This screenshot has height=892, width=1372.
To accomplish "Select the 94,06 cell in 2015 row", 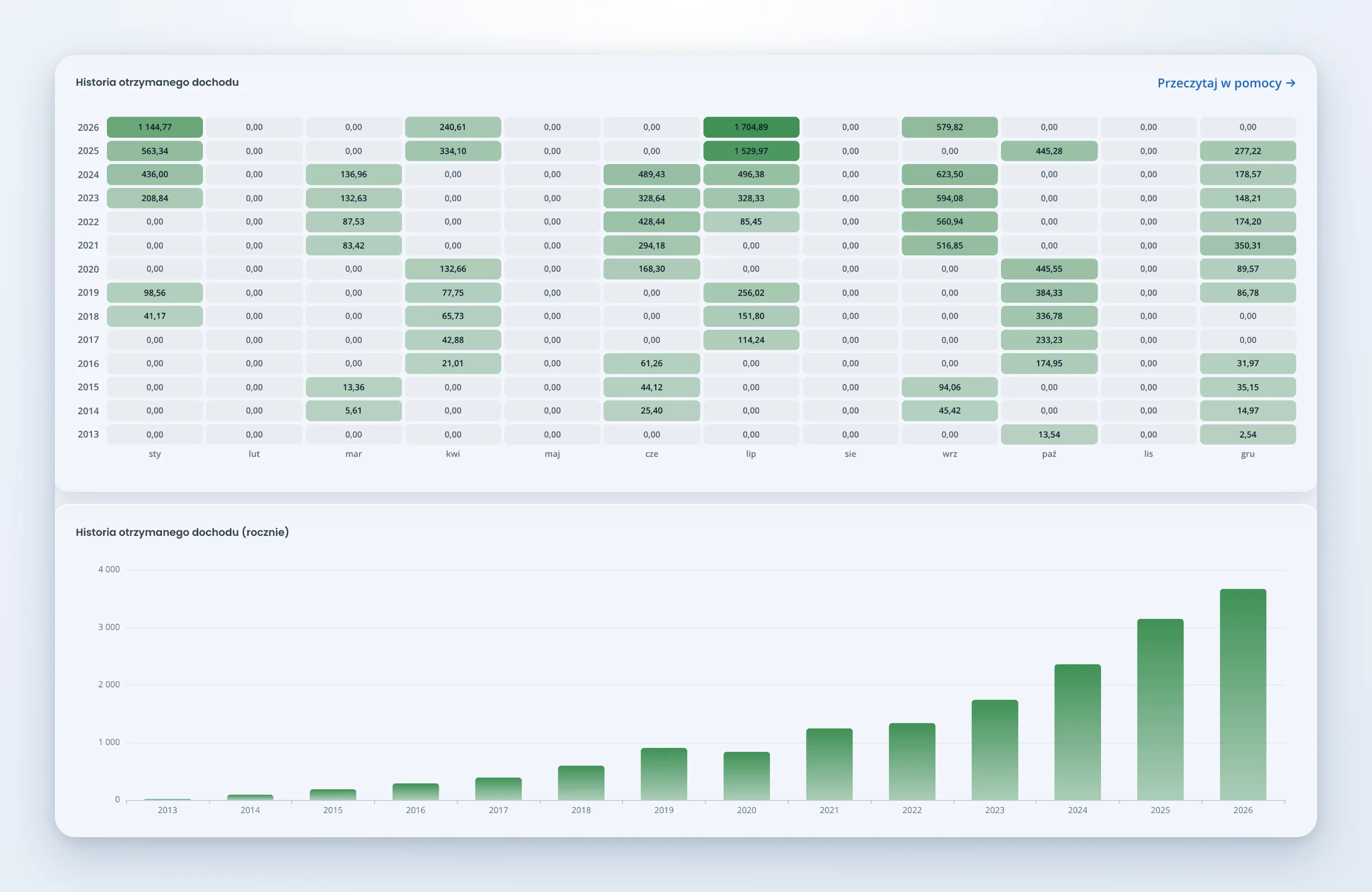I will [x=950, y=387].
